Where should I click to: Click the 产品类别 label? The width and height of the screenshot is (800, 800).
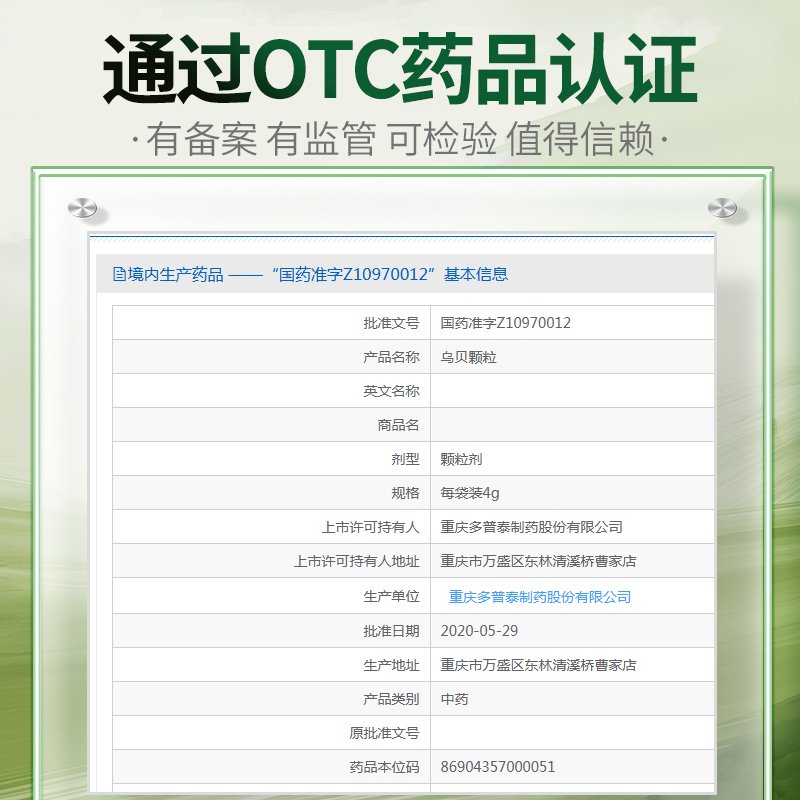(x=391, y=699)
